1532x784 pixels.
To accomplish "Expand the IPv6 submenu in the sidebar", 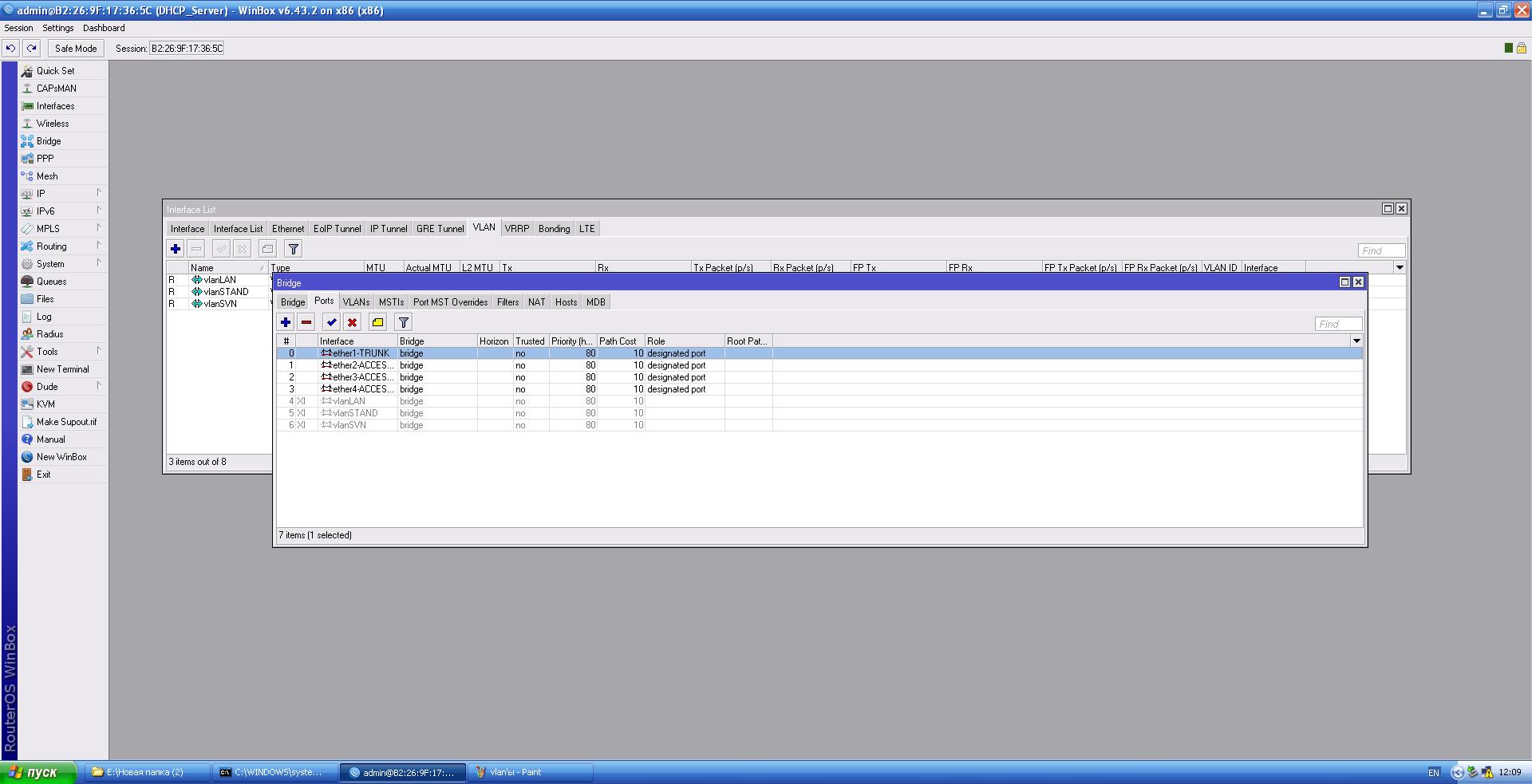I will coord(62,211).
